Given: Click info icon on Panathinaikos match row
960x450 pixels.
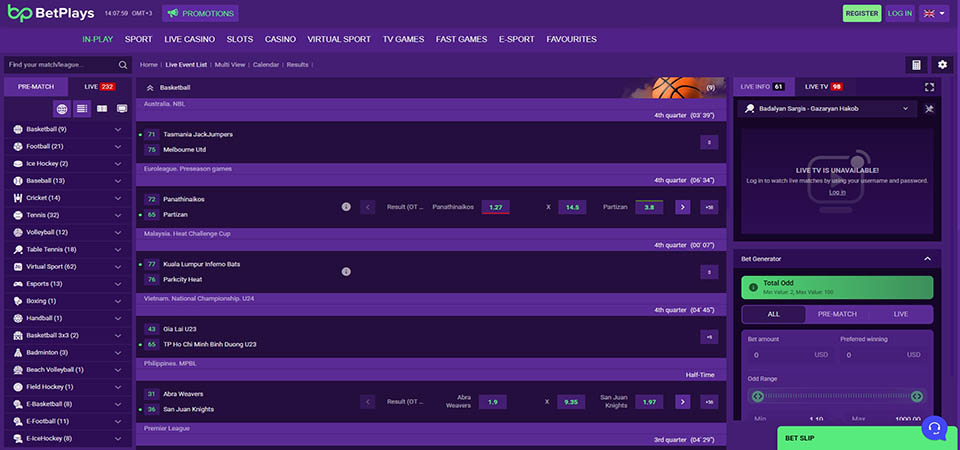Looking at the screenshot, I should pos(346,207).
